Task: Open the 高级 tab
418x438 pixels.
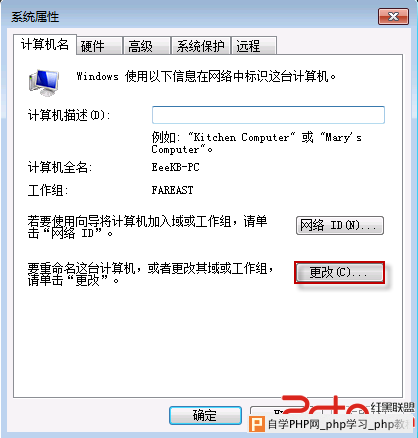Action: point(146,46)
